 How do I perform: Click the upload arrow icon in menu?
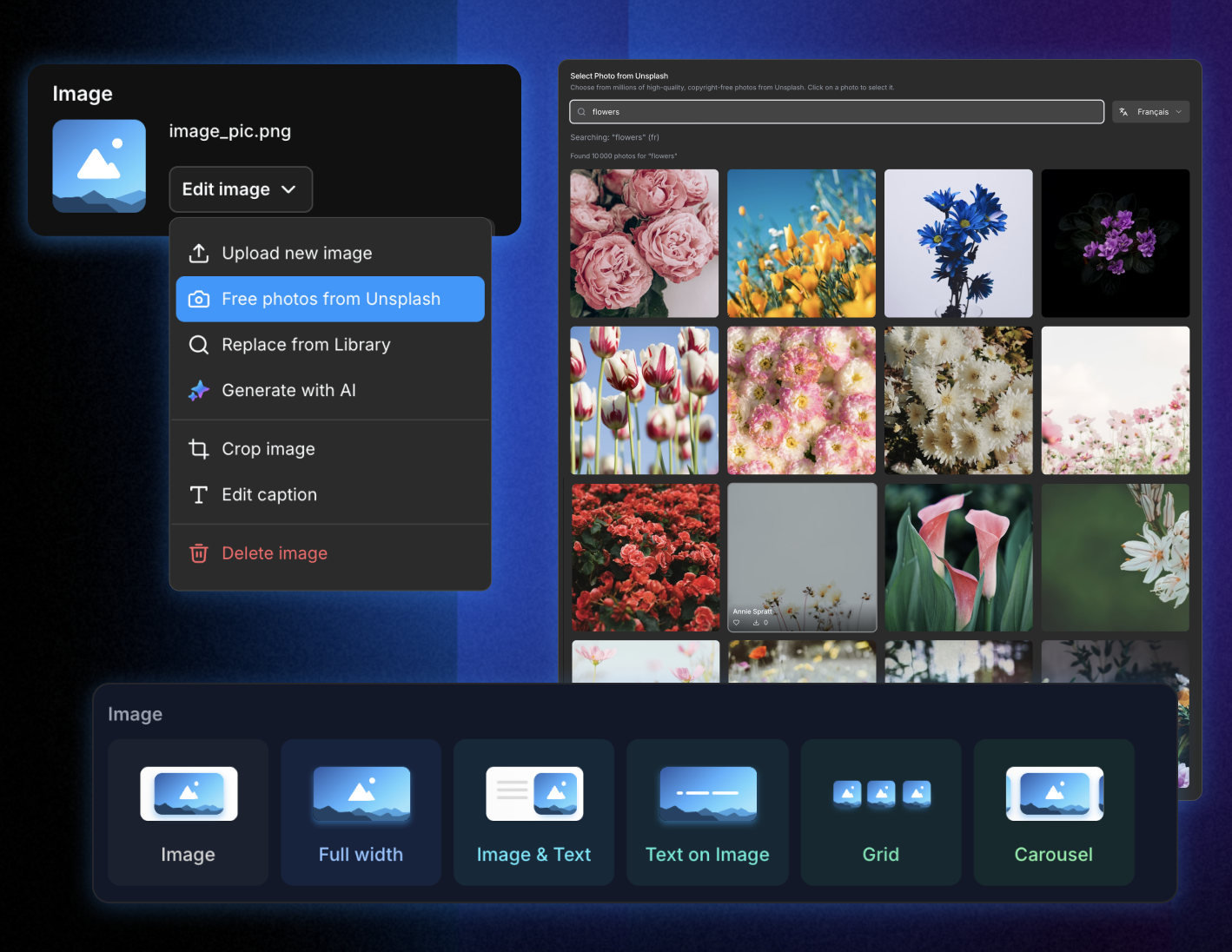pos(199,253)
